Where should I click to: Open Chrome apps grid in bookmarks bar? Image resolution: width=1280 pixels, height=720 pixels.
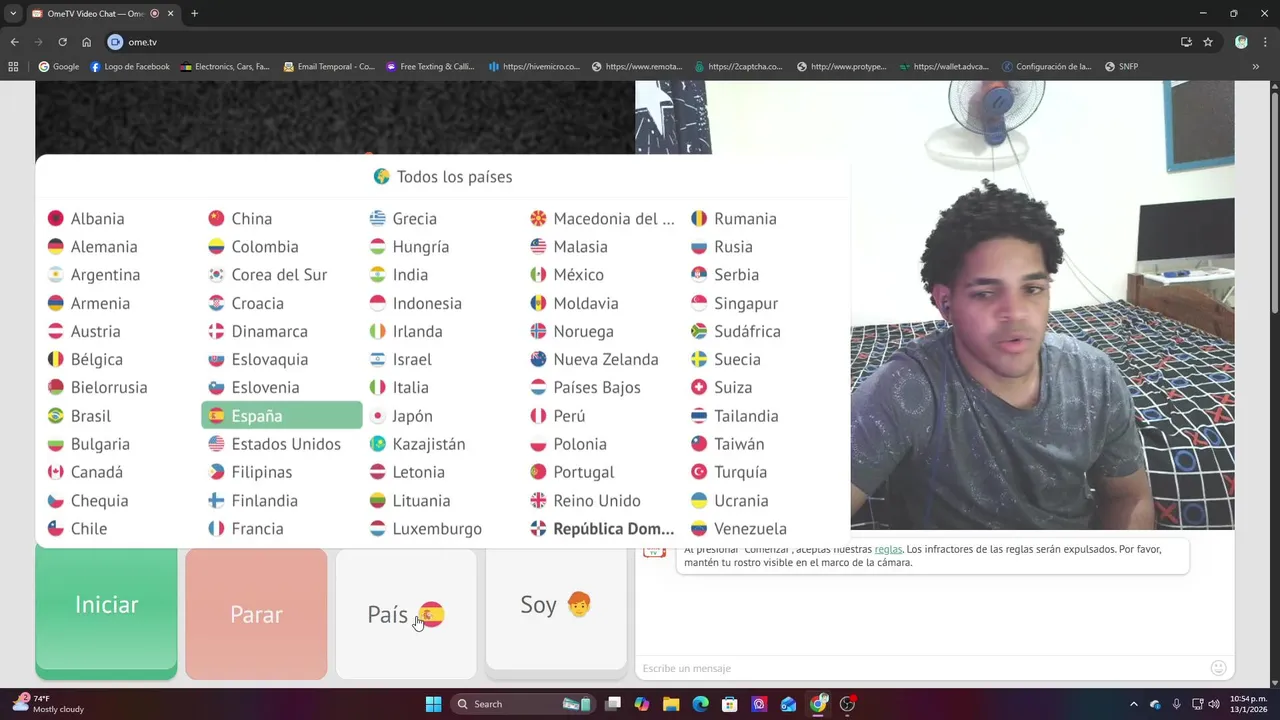(13, 67)
